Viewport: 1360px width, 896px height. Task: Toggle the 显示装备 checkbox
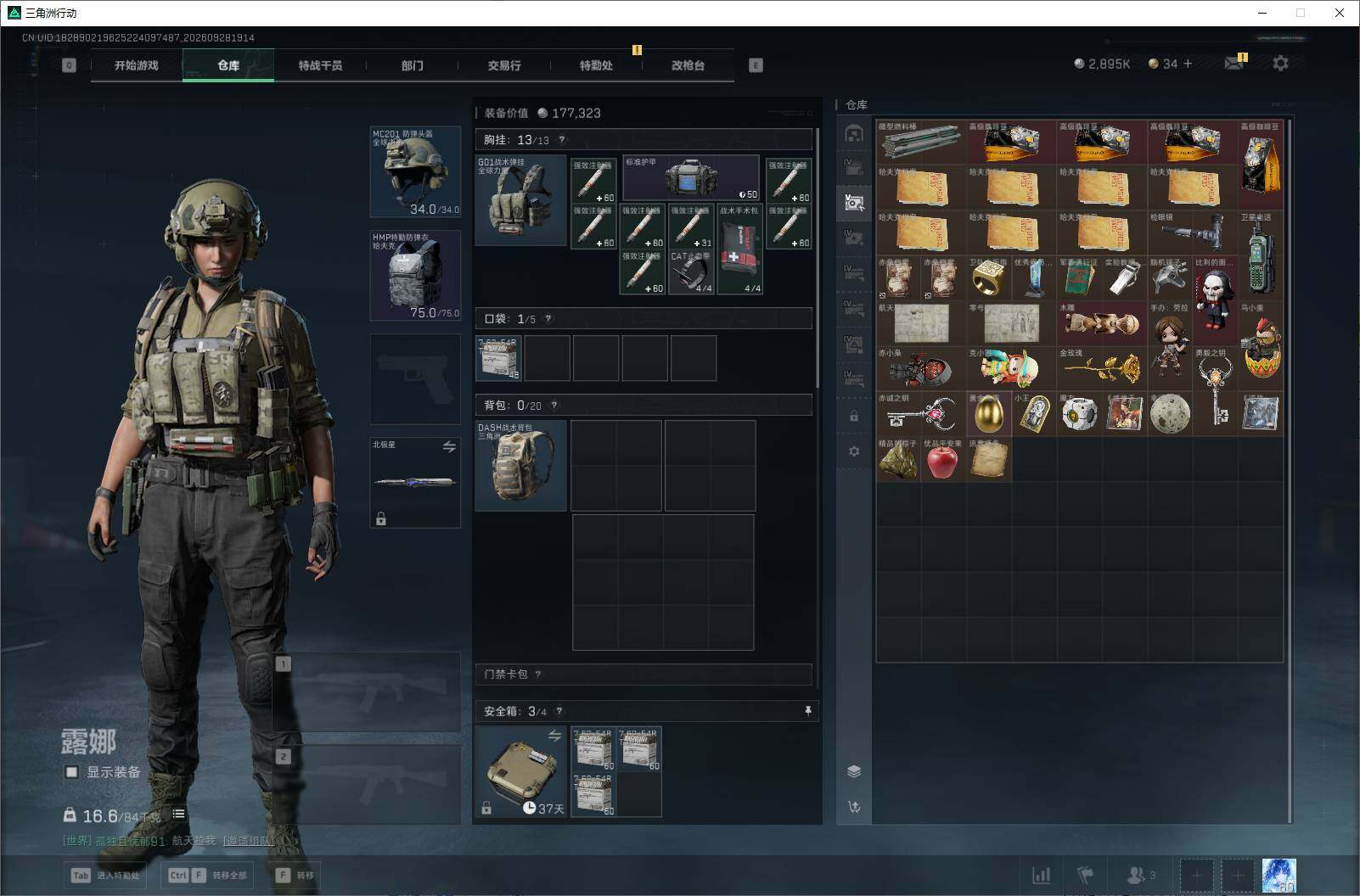tap(72, 772)
